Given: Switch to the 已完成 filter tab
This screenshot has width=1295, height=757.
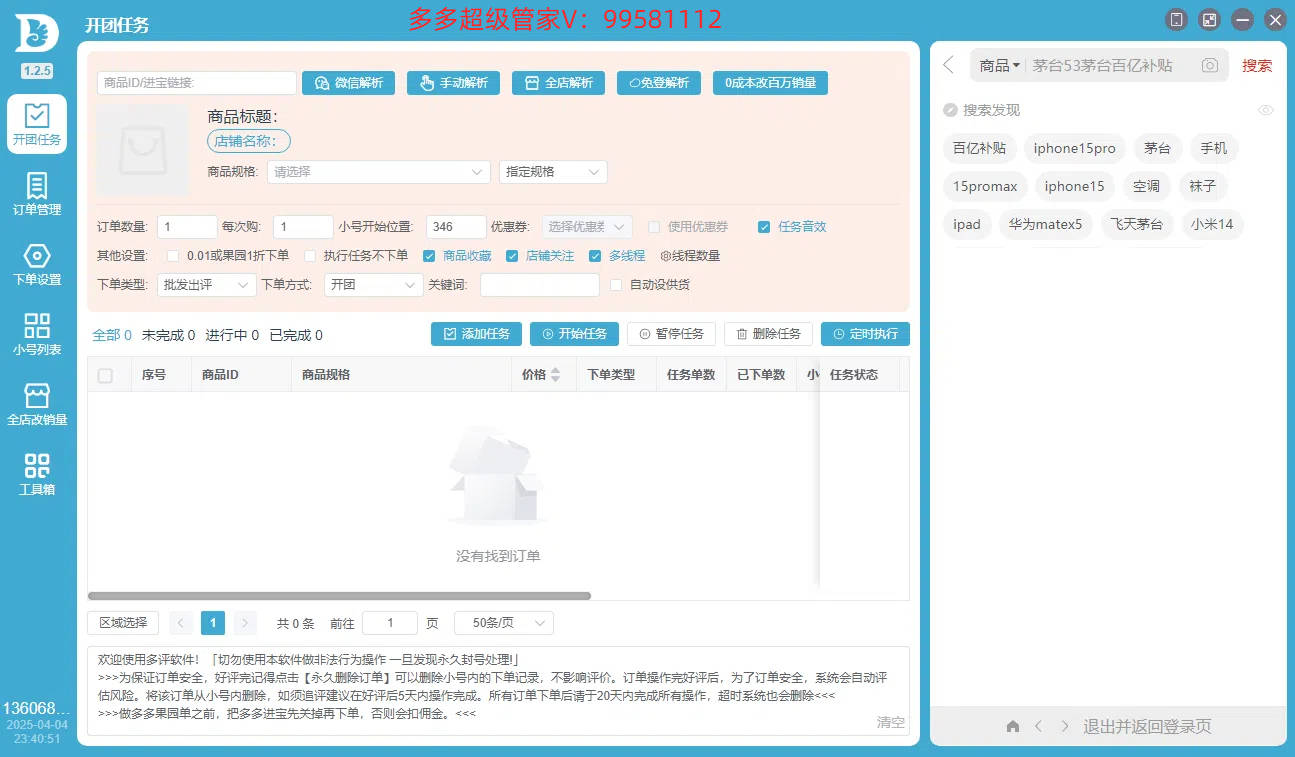Looking at the screenshot, I should (x=296, y=335).
